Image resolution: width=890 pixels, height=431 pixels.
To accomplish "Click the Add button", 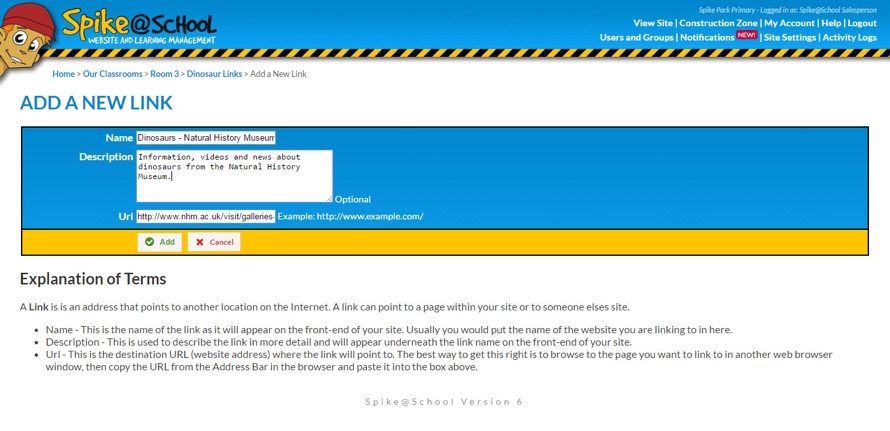I will point(159,242).
